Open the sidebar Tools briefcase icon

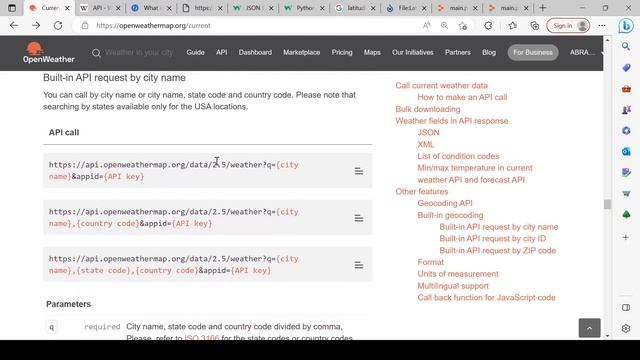[x=626, y=89]
